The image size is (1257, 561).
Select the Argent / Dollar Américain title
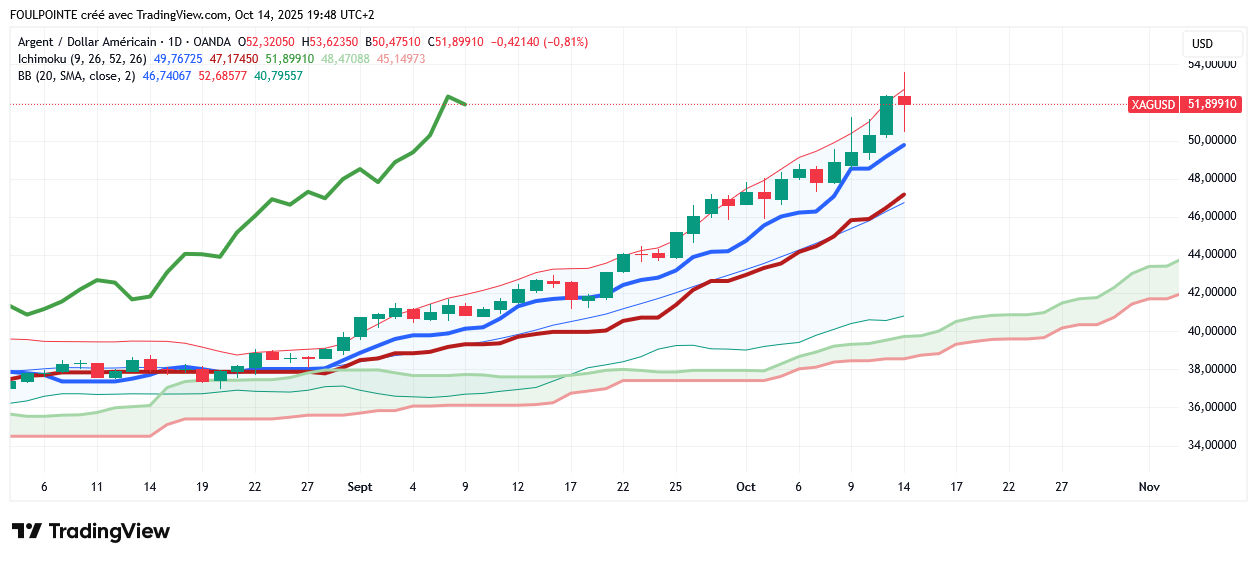[x=88, y=42]
